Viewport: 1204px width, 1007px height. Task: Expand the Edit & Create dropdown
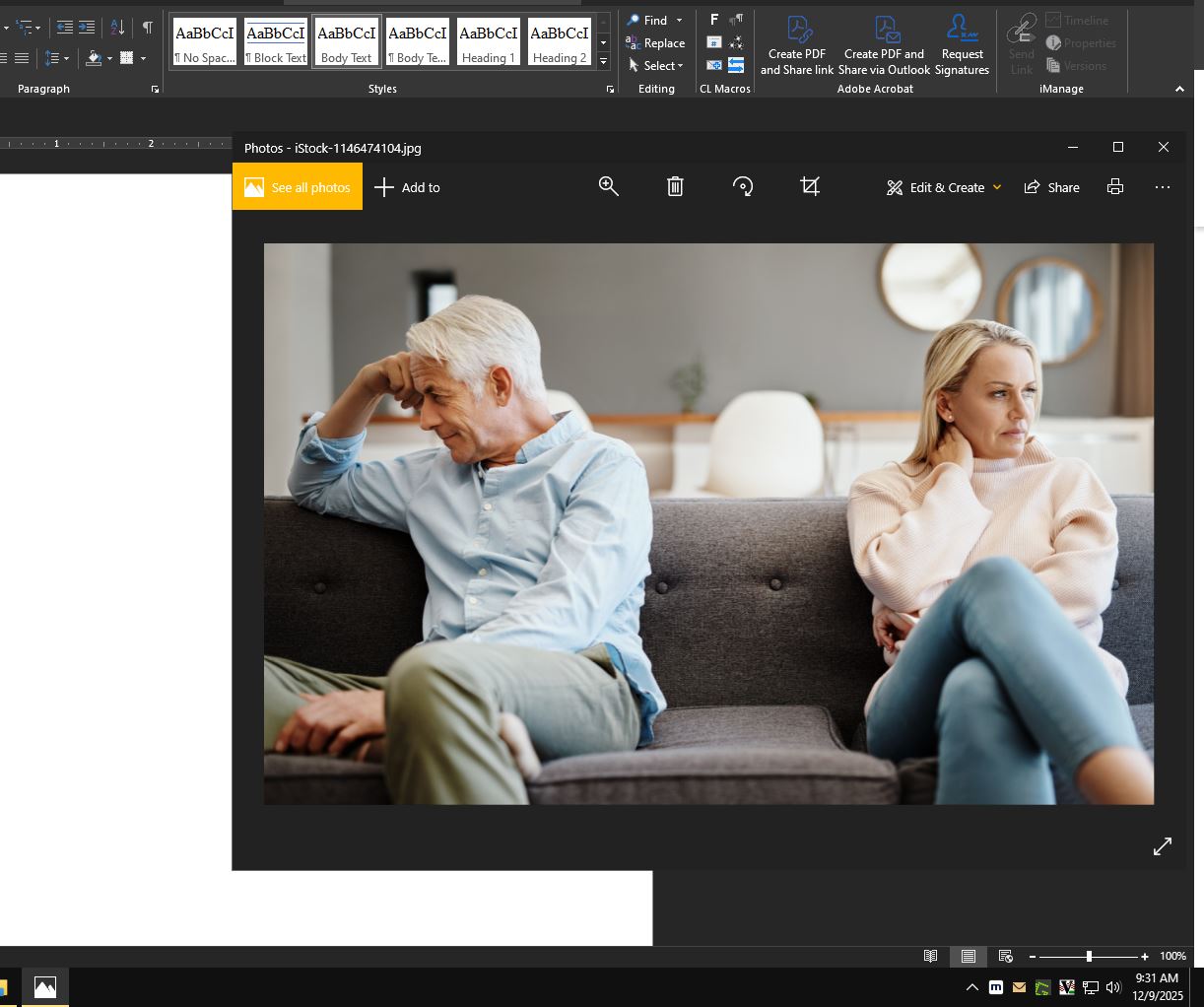(997, 187)
